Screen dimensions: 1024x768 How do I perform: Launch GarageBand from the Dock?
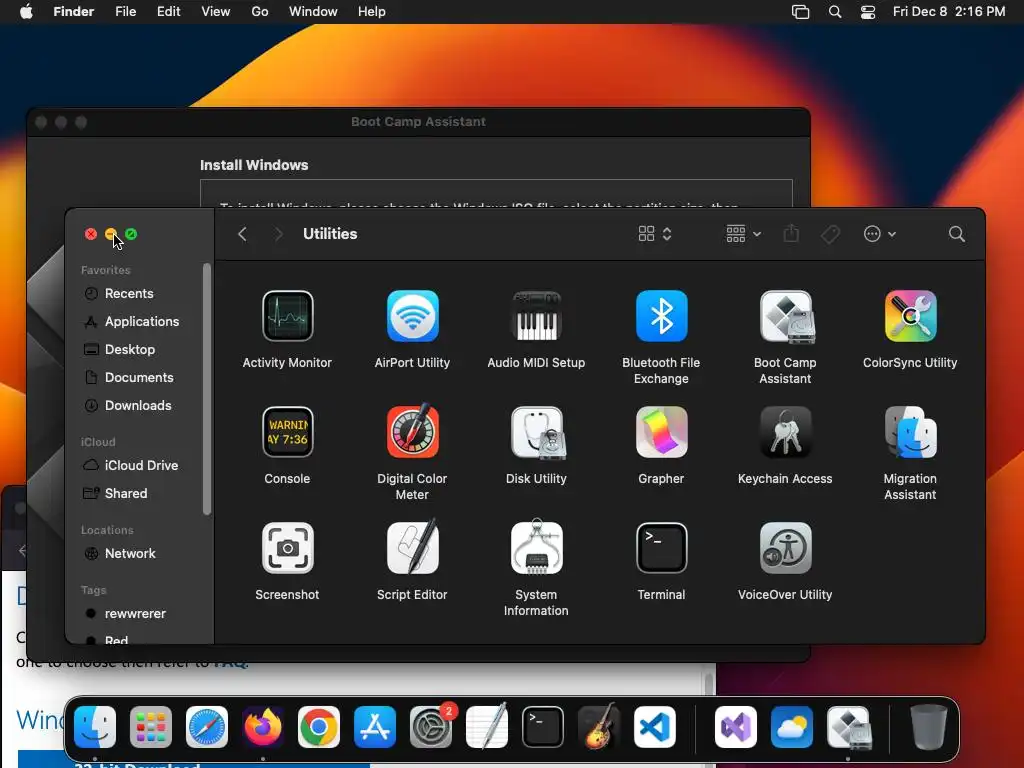coord(599,726)
